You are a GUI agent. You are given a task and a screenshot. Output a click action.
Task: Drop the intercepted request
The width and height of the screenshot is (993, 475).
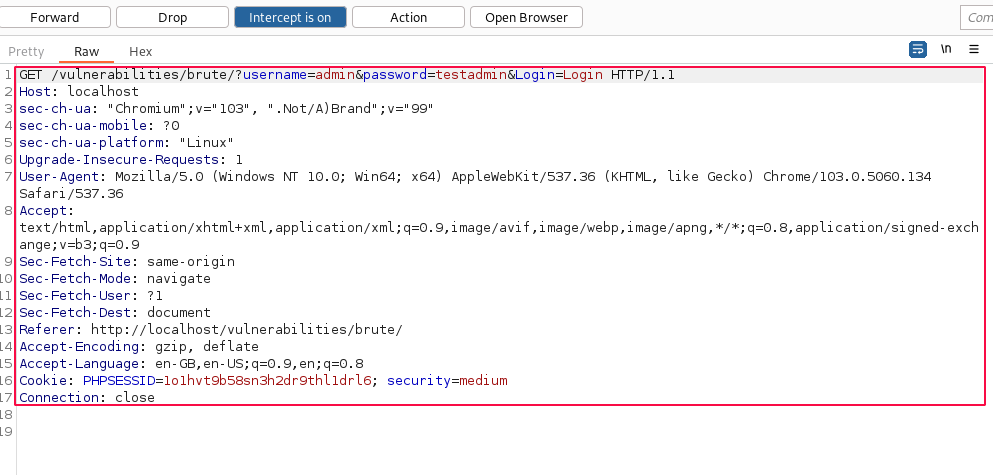(x=172, y=17)
